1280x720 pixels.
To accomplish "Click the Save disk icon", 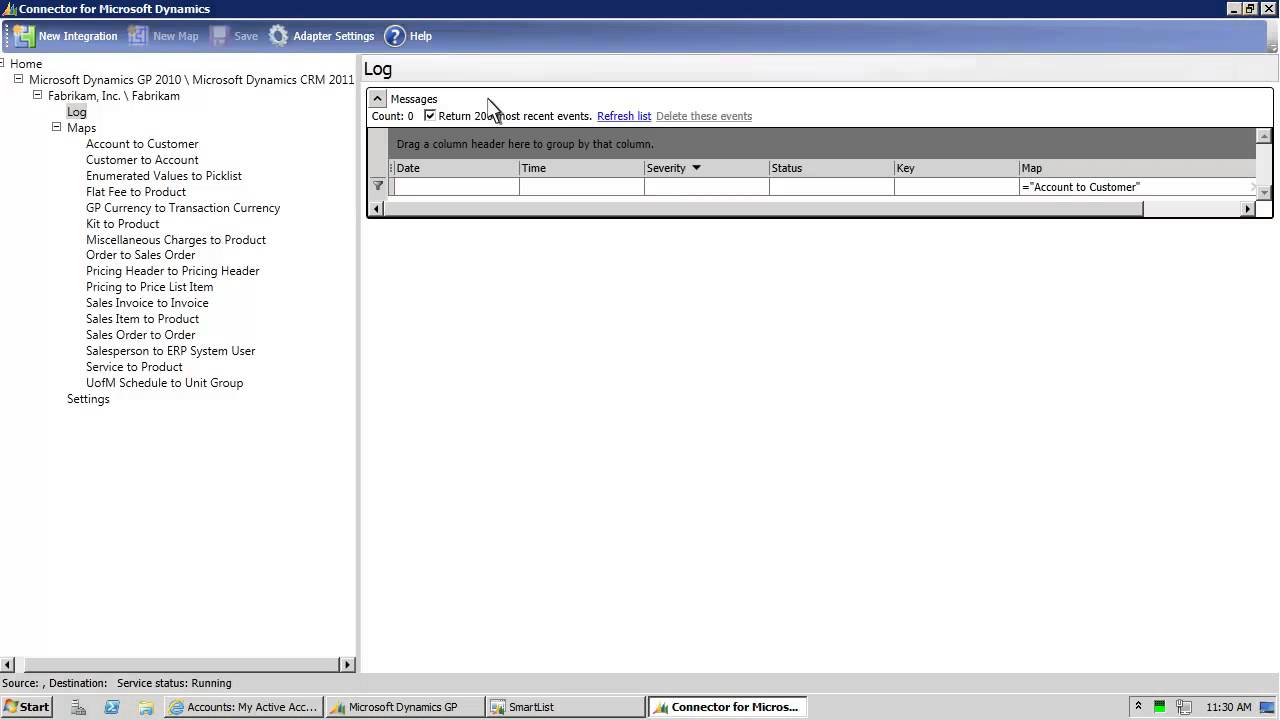I will [x=219, y=36].
